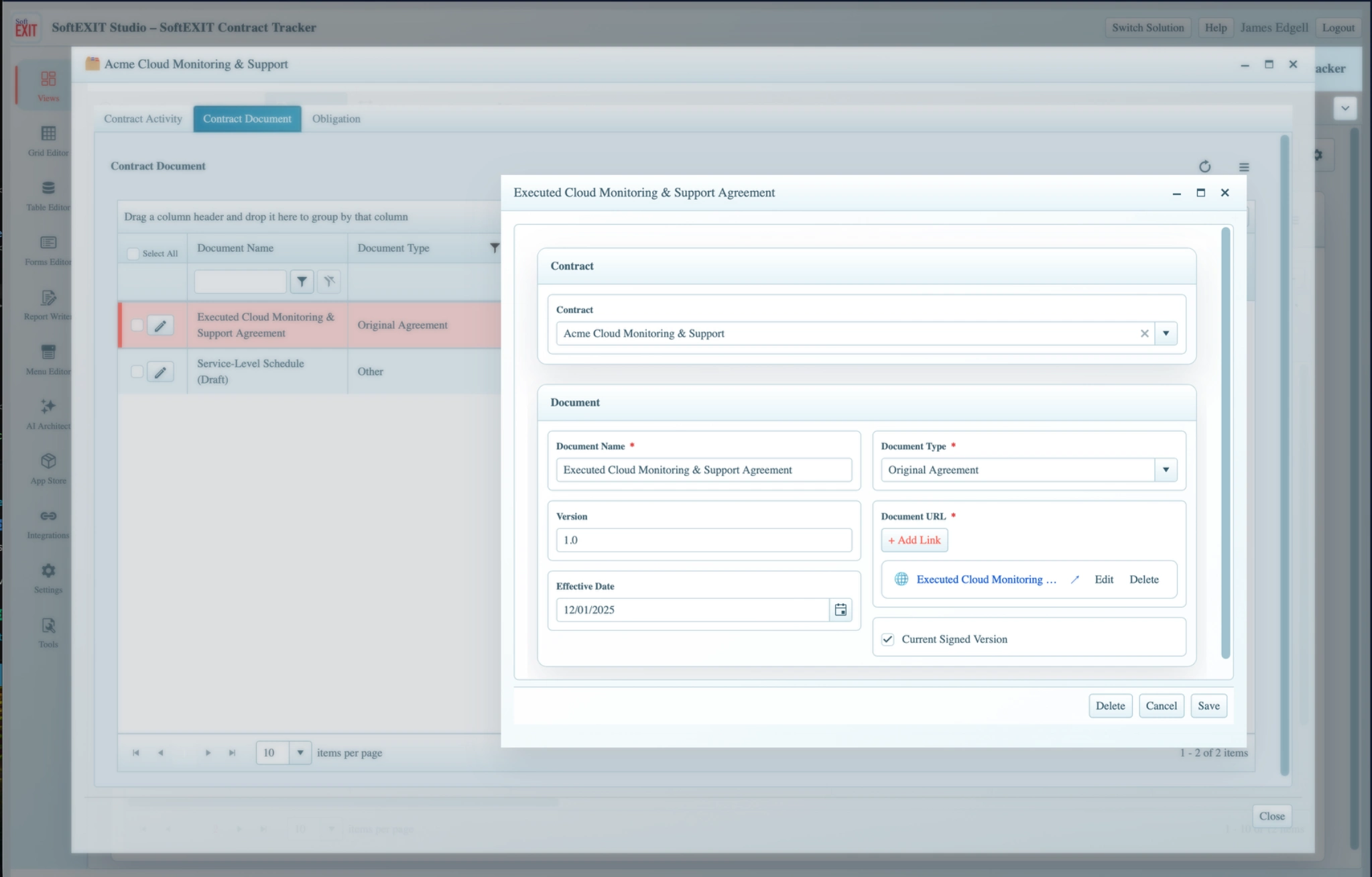Edit the Service-Level Schedule row pencil
This screenshot has height=877, width=1372.
tap(160, 372)
